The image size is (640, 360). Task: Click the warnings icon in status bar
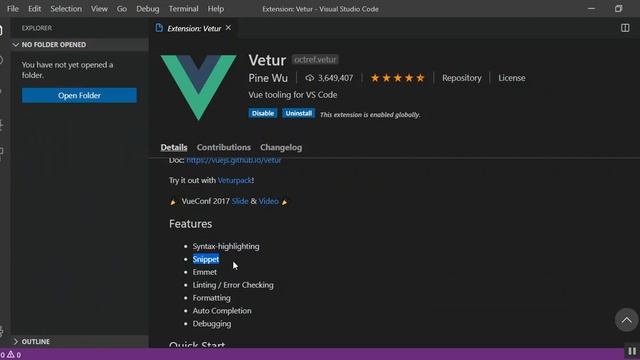pyautogui.click(x=11, y=354)
